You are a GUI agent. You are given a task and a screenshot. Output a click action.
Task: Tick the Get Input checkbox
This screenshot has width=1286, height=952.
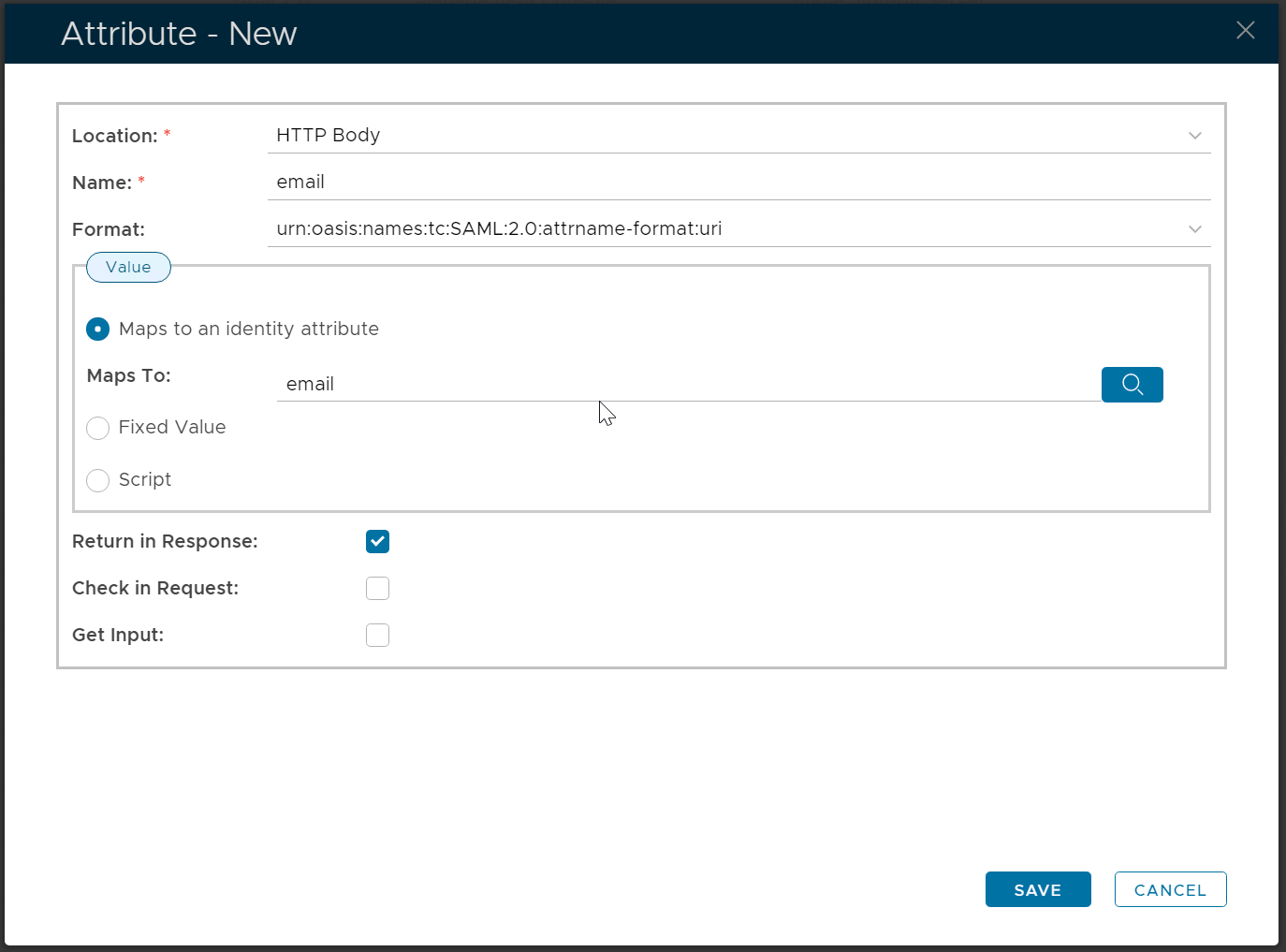pyautogui.click(x=377, y=636)
